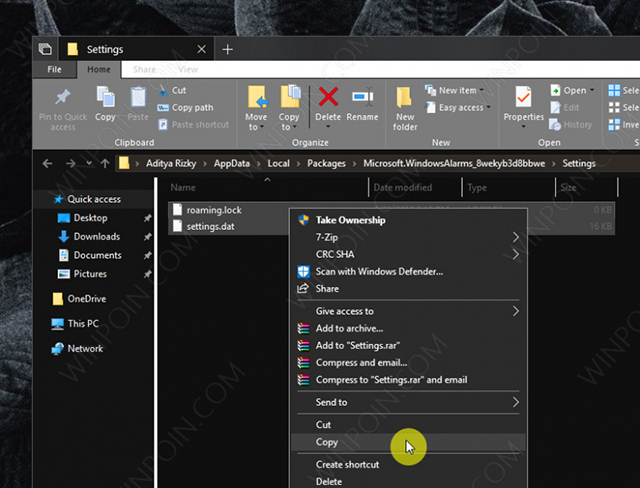Image resolution: width=640 pixels, height=488 pixels.
Task: Switch to the View ribbon tab
Action: 188,69
